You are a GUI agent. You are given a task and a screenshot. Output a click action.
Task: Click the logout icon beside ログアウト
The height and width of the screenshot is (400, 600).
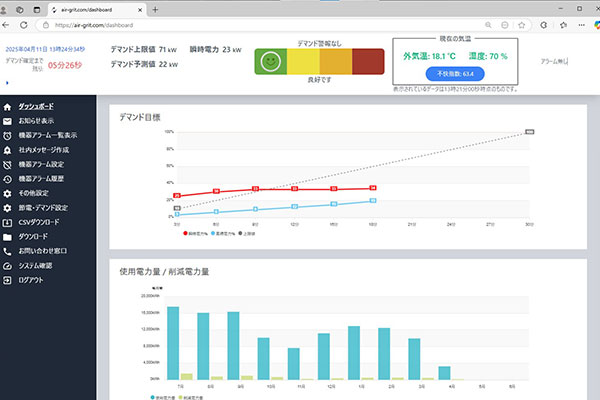click(8, 280)
